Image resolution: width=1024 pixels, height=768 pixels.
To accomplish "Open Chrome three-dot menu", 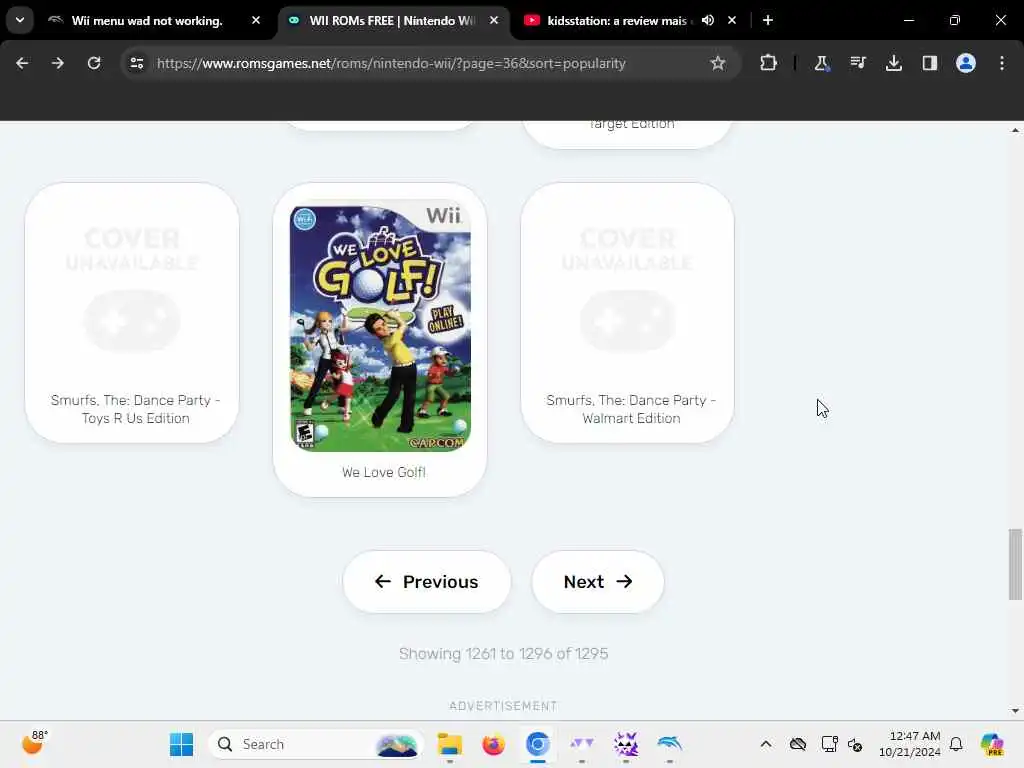I will pyautogui.click(x=1002, y=63).
